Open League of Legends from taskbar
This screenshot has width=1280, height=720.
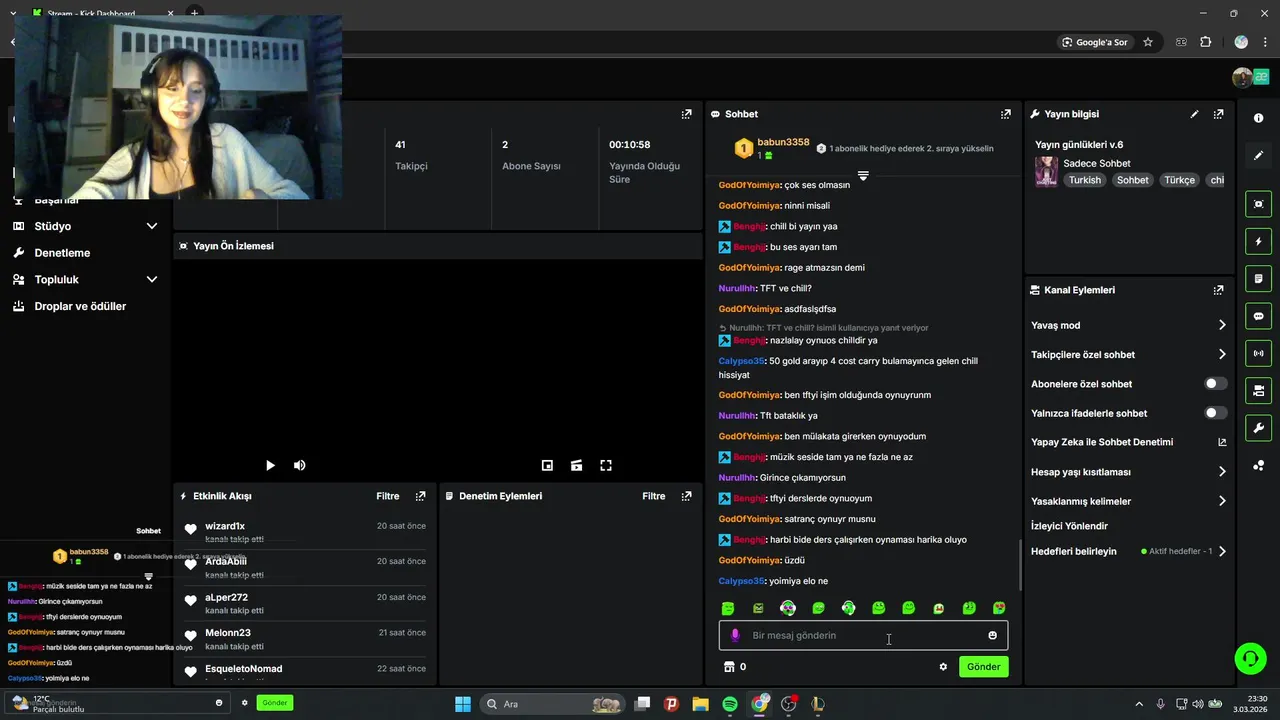pyautogui.click(x=818, y=704)
